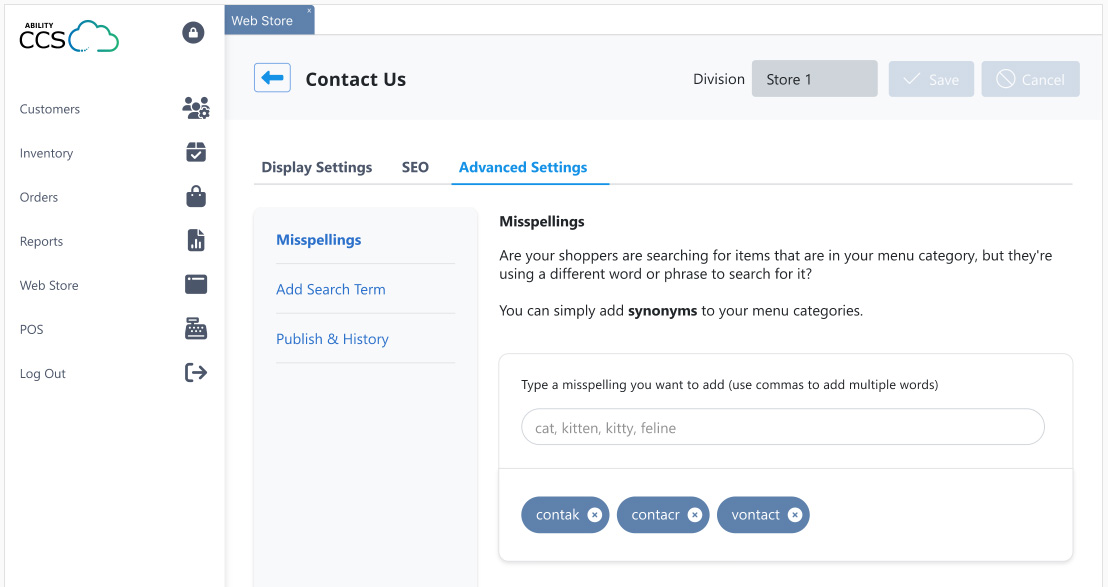Switch to the Display Settings tab

316,167
